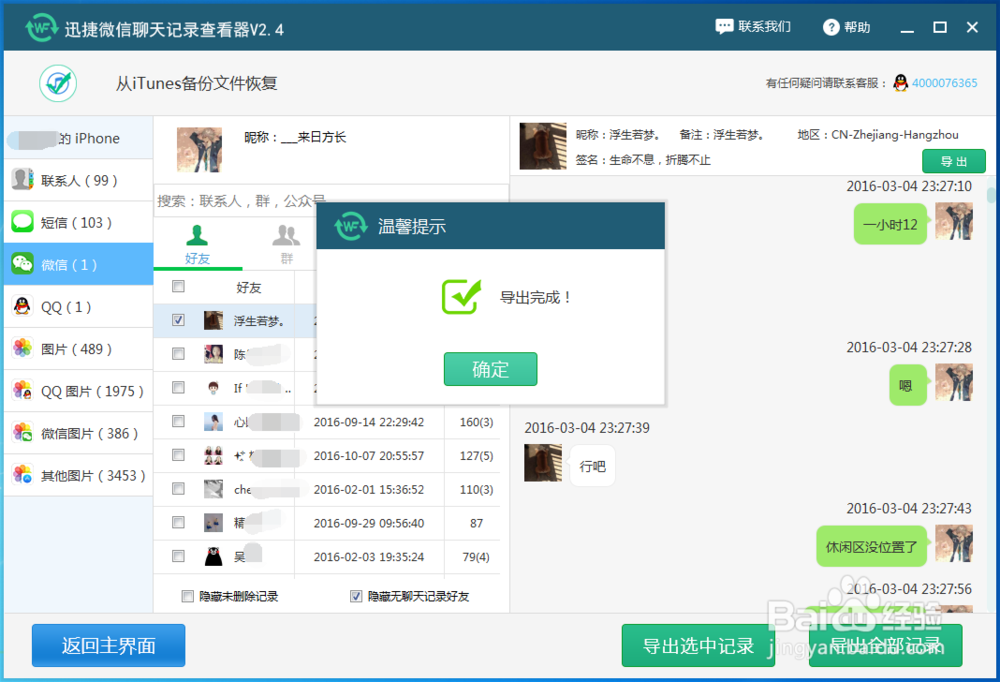Screen dimensions: 1000x682
Task: Open the QQ图片 sidebar icon
Action: (x=22, y=390)
